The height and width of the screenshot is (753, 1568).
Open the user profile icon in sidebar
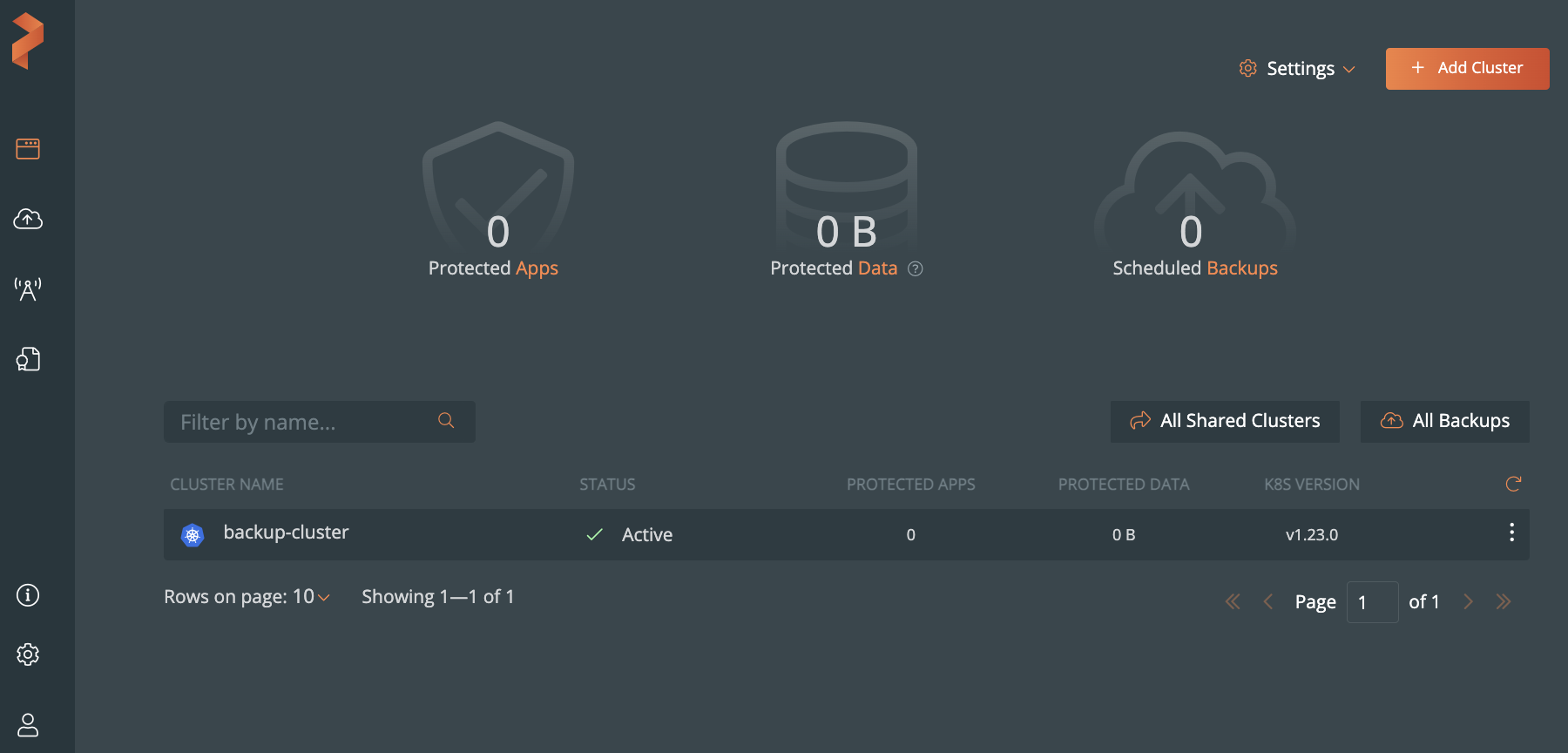tap(28, 724)
